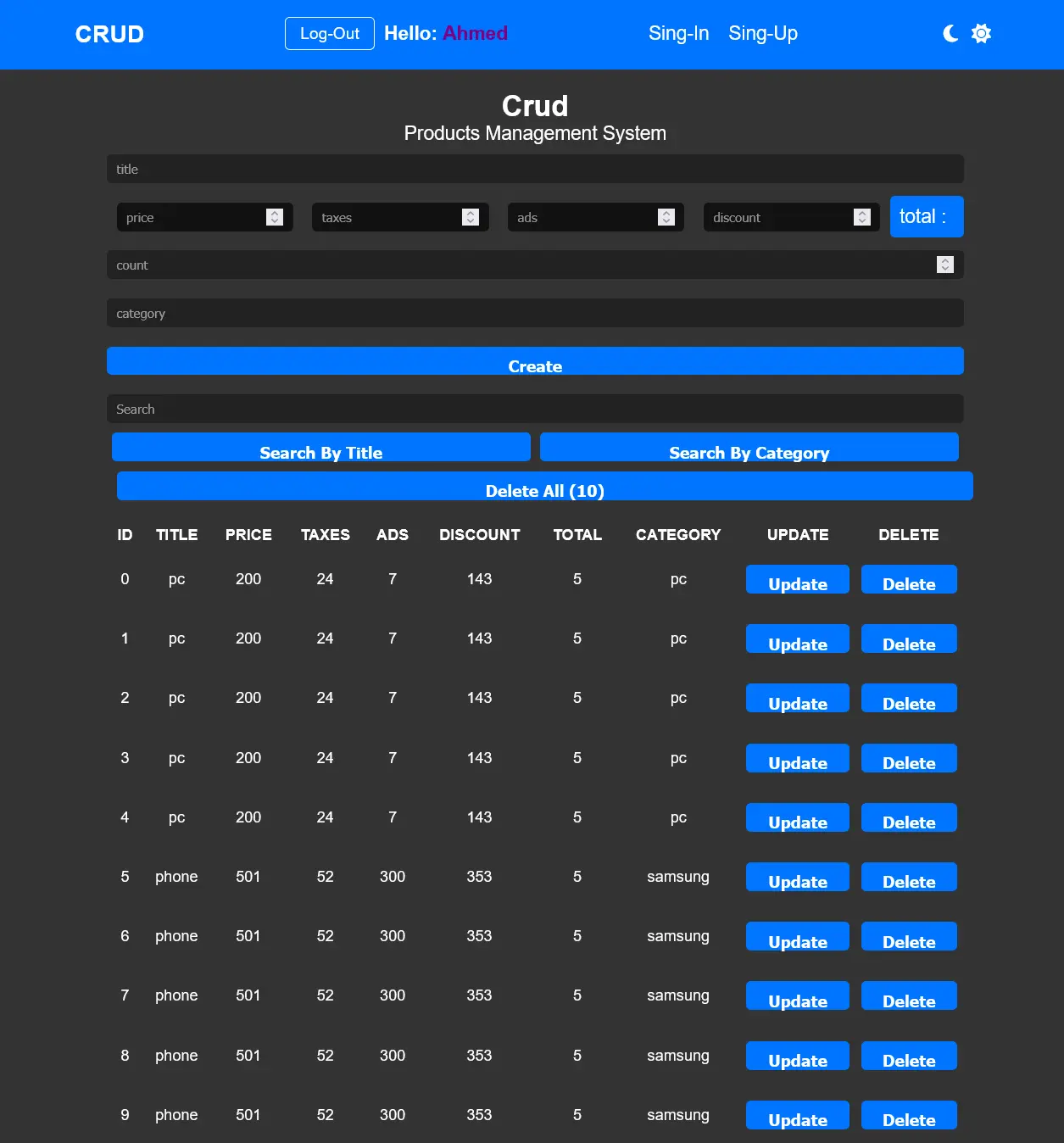Viewport: 1064px width, 1143px height.
Task: Update the product with ID 5
Action: coord(797,877)
